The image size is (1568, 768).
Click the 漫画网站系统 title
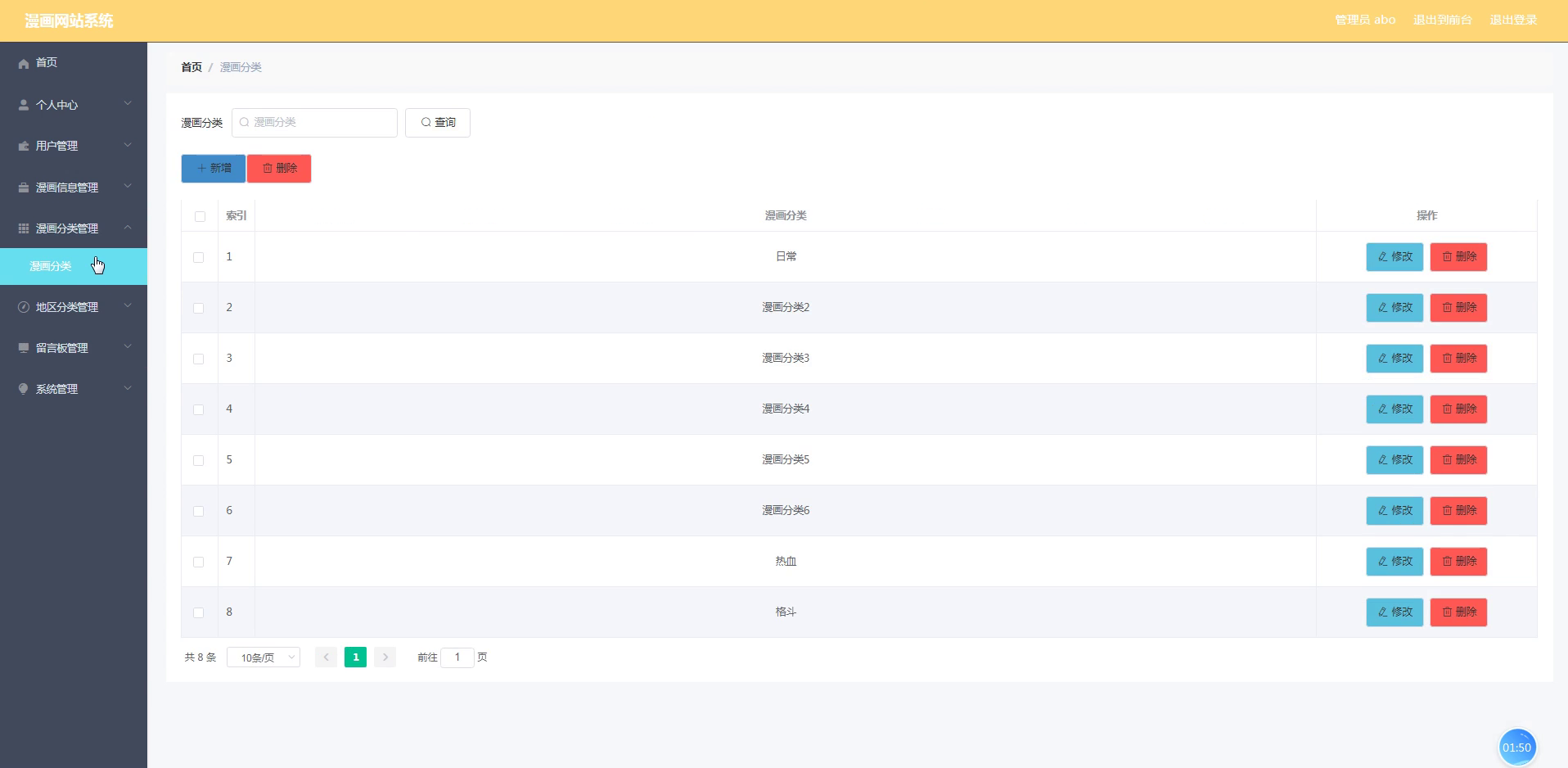click(69, 21)
